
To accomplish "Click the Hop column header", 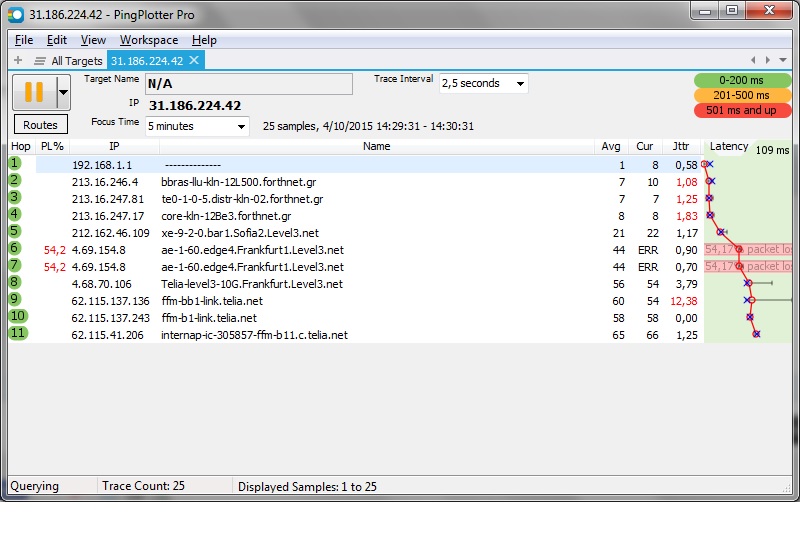I will (x=21, y=146).
